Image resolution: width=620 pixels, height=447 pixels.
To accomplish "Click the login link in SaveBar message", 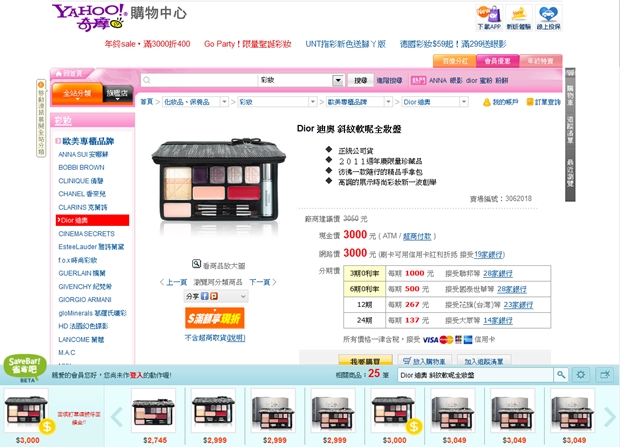I will (136, 375).
